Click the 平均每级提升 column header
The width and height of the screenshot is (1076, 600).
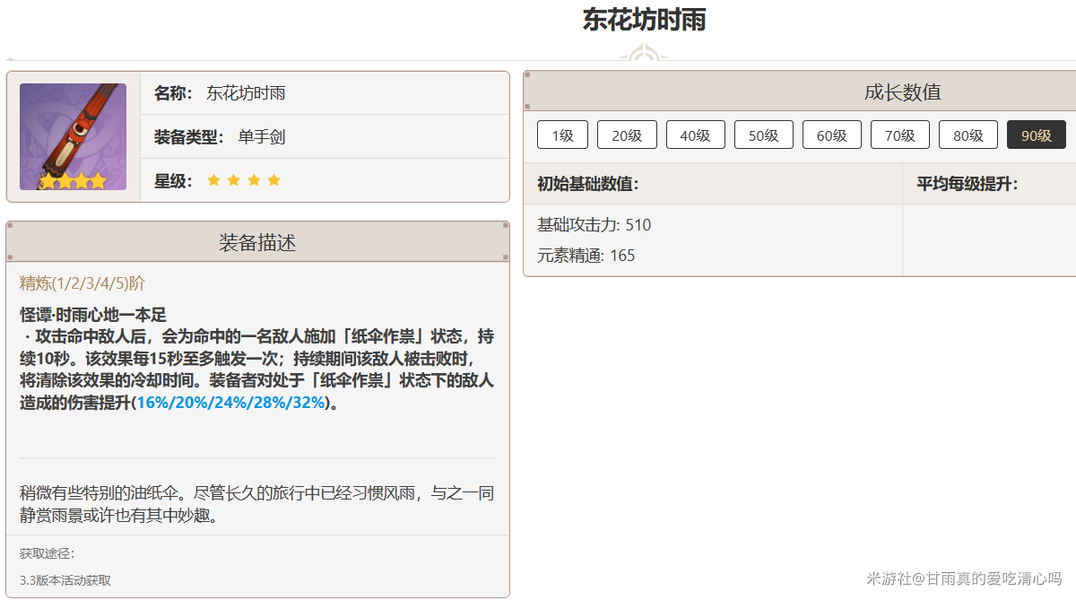click(967, 184)
